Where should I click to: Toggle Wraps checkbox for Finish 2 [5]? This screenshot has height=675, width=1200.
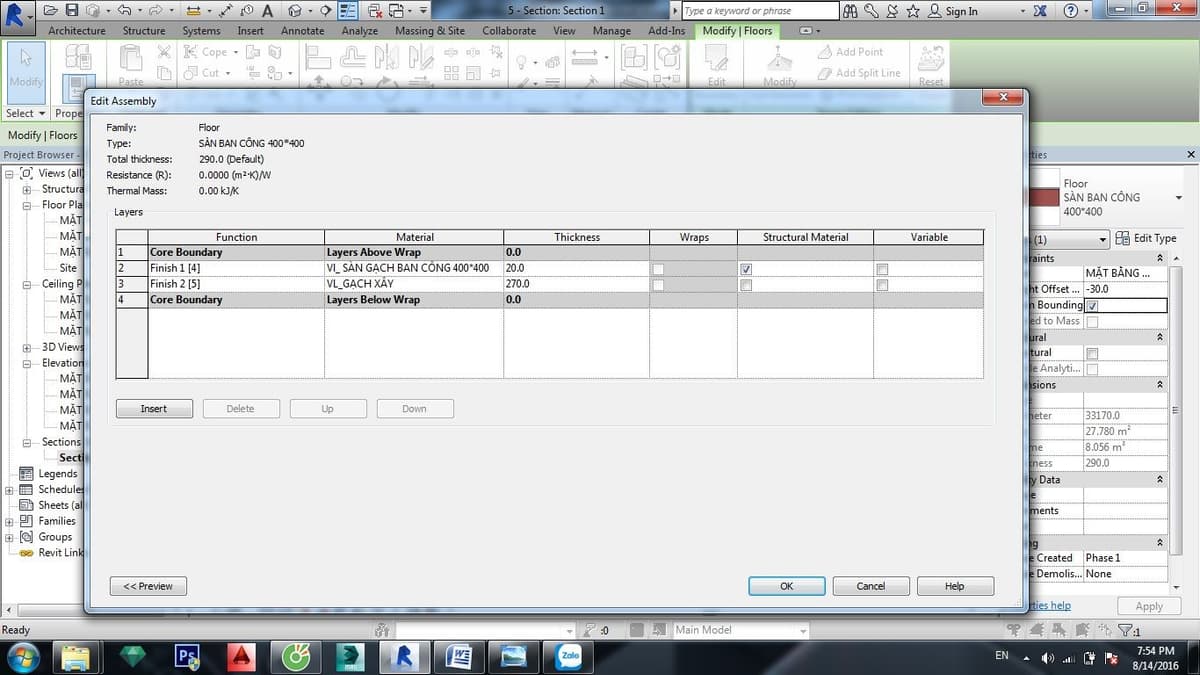coord(658,285)
